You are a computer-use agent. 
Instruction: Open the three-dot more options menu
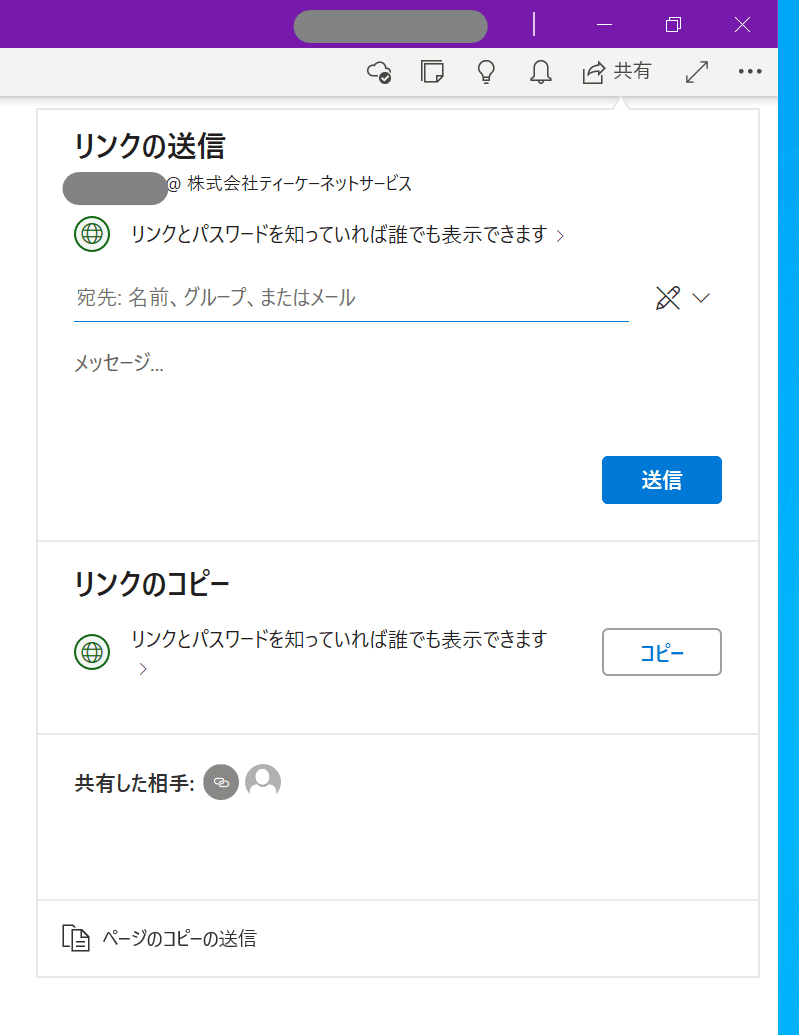(750, 72)
